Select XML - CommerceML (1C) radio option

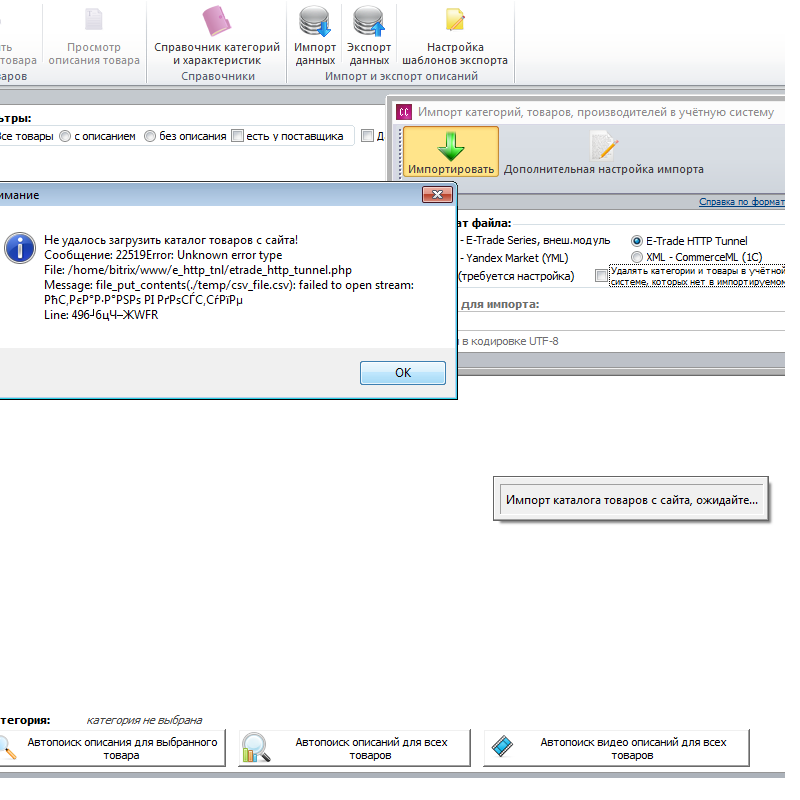tap(637, 257)
